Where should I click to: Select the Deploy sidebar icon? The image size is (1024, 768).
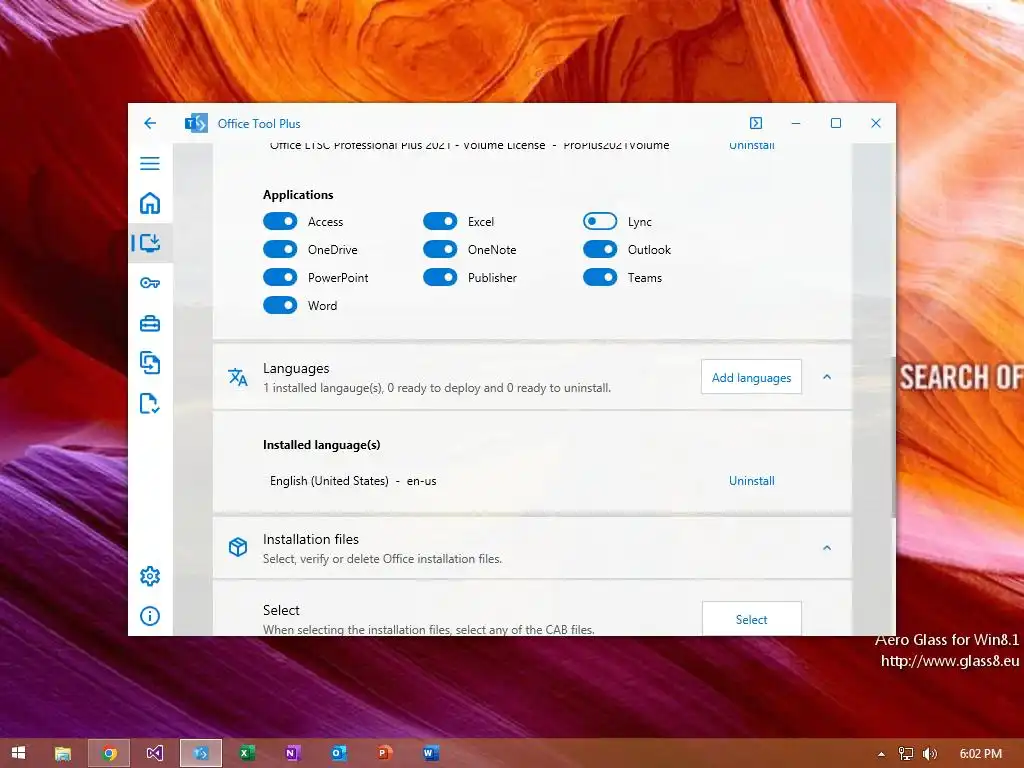click(x=150, y=243)
